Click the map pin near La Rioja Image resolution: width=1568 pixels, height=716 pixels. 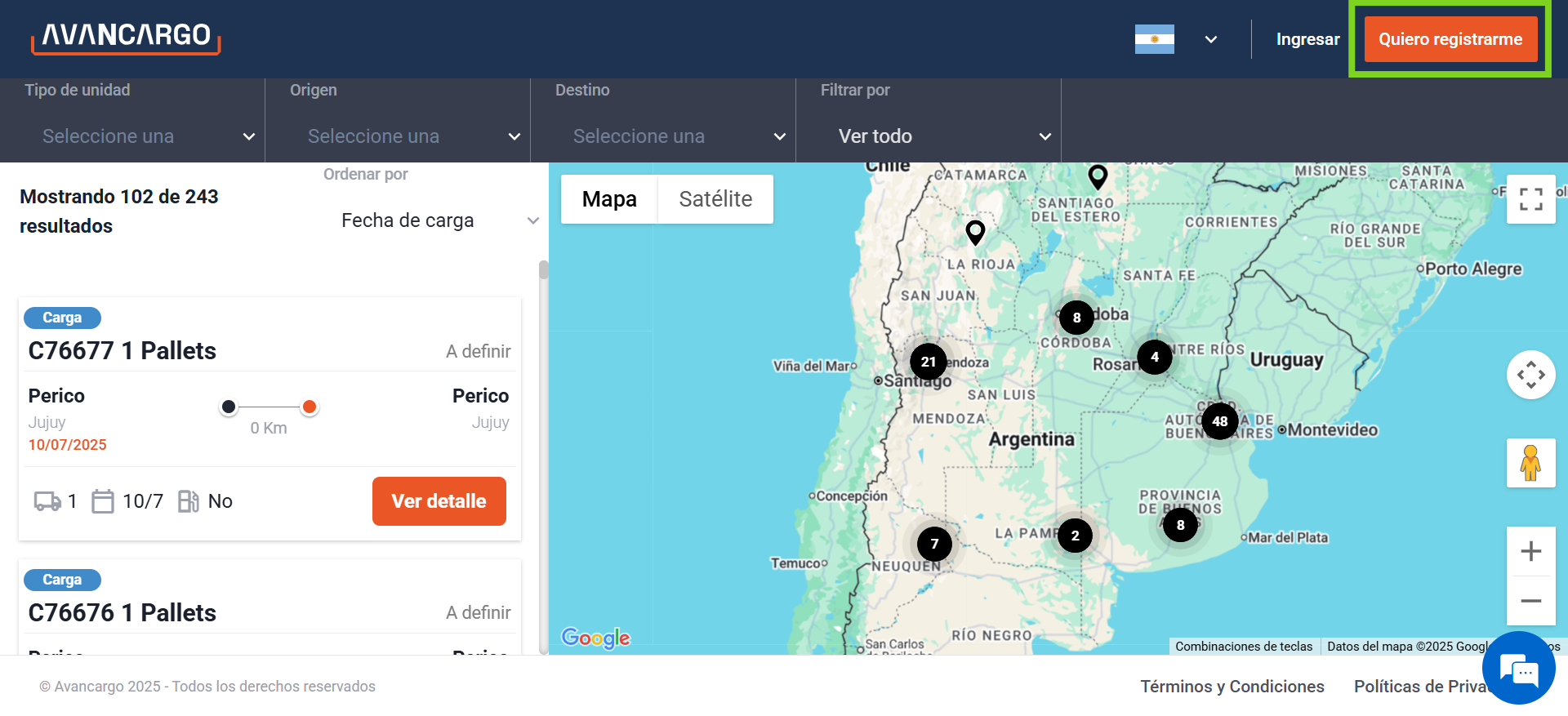tap(975, 233)
